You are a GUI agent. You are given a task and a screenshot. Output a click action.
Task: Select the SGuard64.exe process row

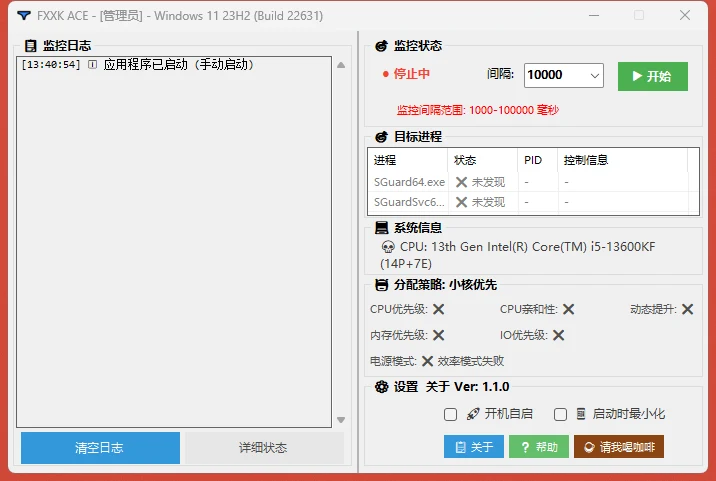click(x=531, y=182)
